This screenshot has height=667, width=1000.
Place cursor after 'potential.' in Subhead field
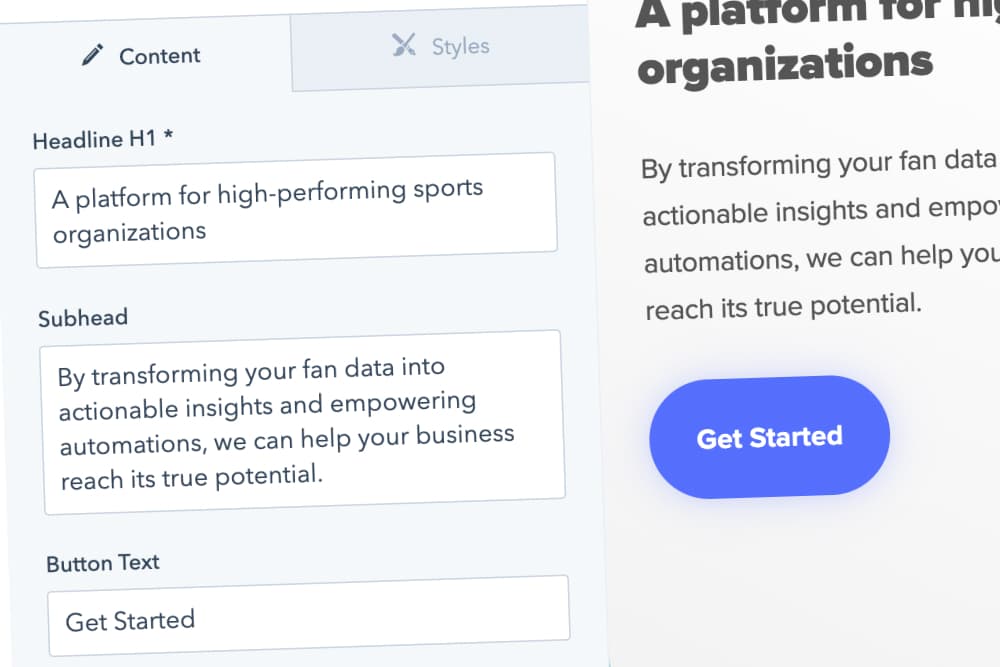323,475
